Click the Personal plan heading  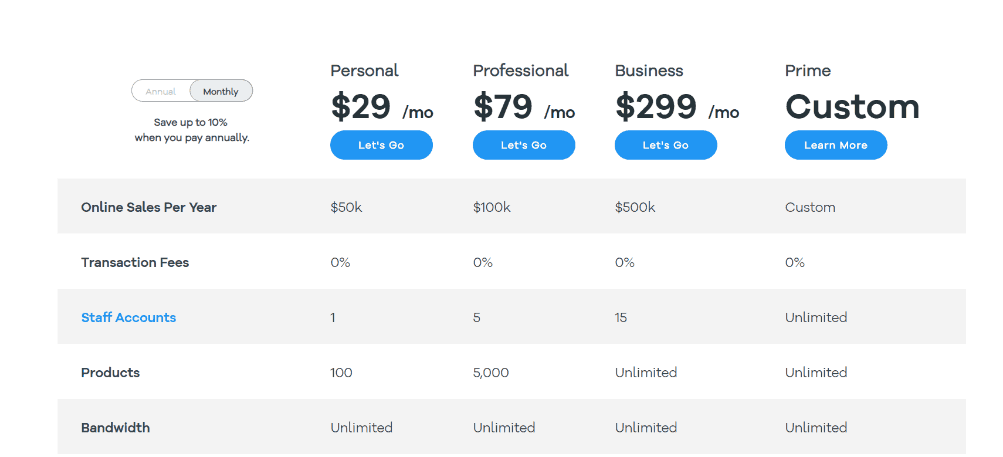(x=365, y=70)
